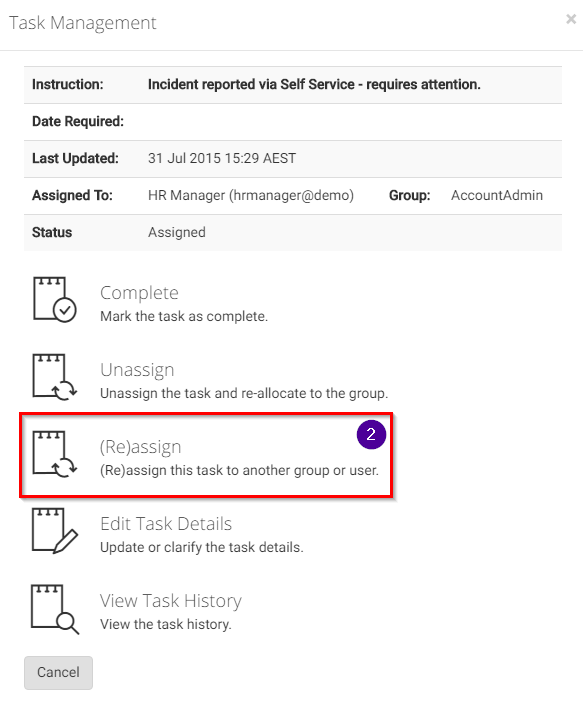Click the Unassign notepad icon with arrows
Viewport: 583px width, 710px height.
55,377
